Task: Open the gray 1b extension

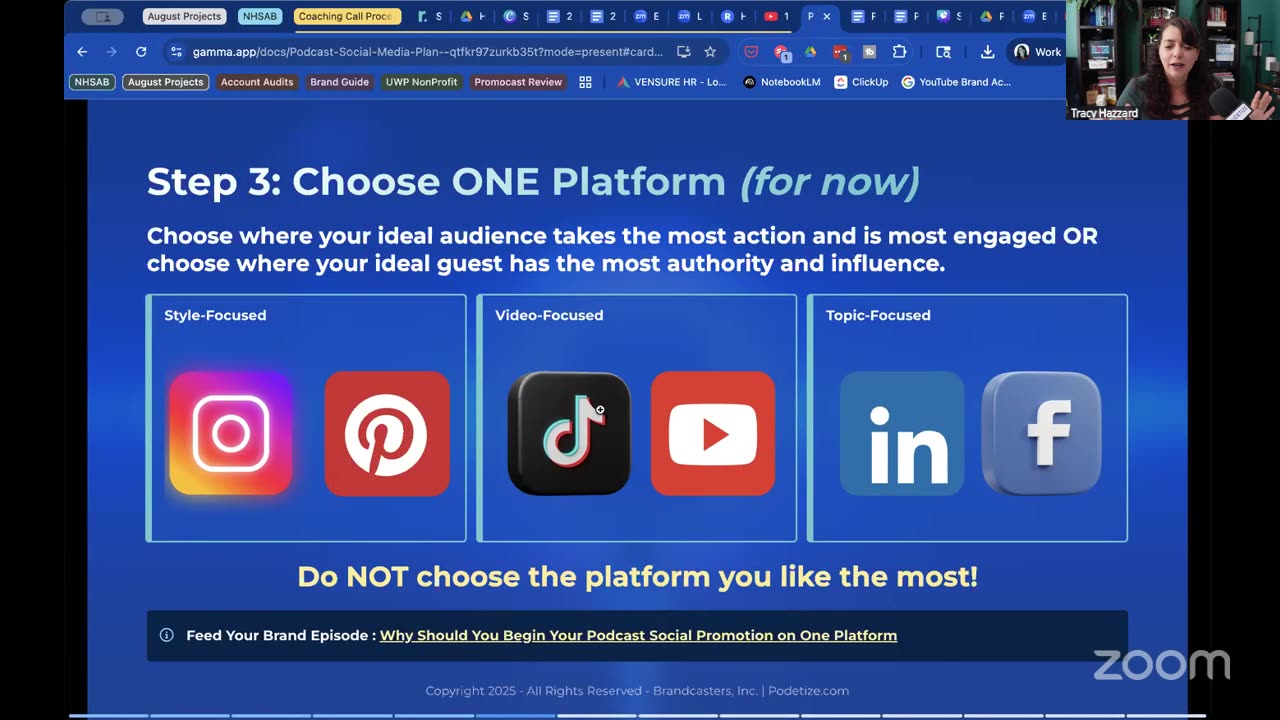Action: (x=869, y=52)
